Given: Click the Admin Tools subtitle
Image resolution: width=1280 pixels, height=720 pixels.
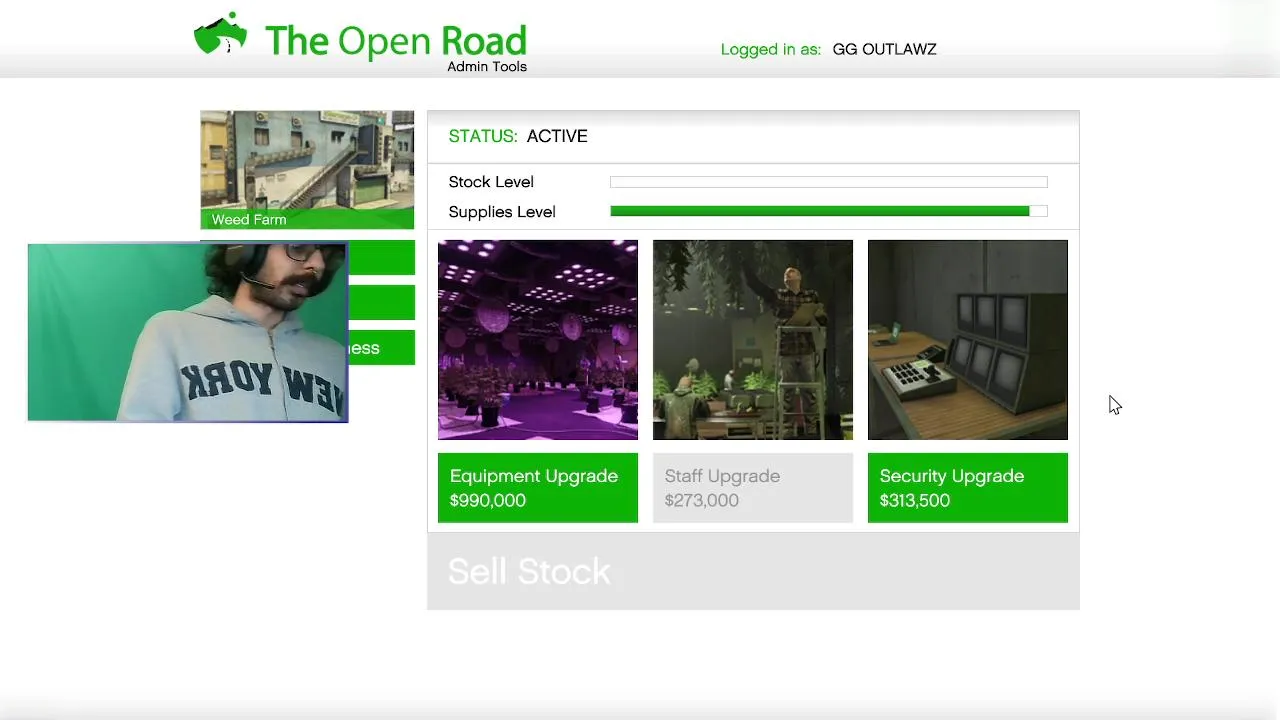Looking at the screenshot, I should 487,67.
